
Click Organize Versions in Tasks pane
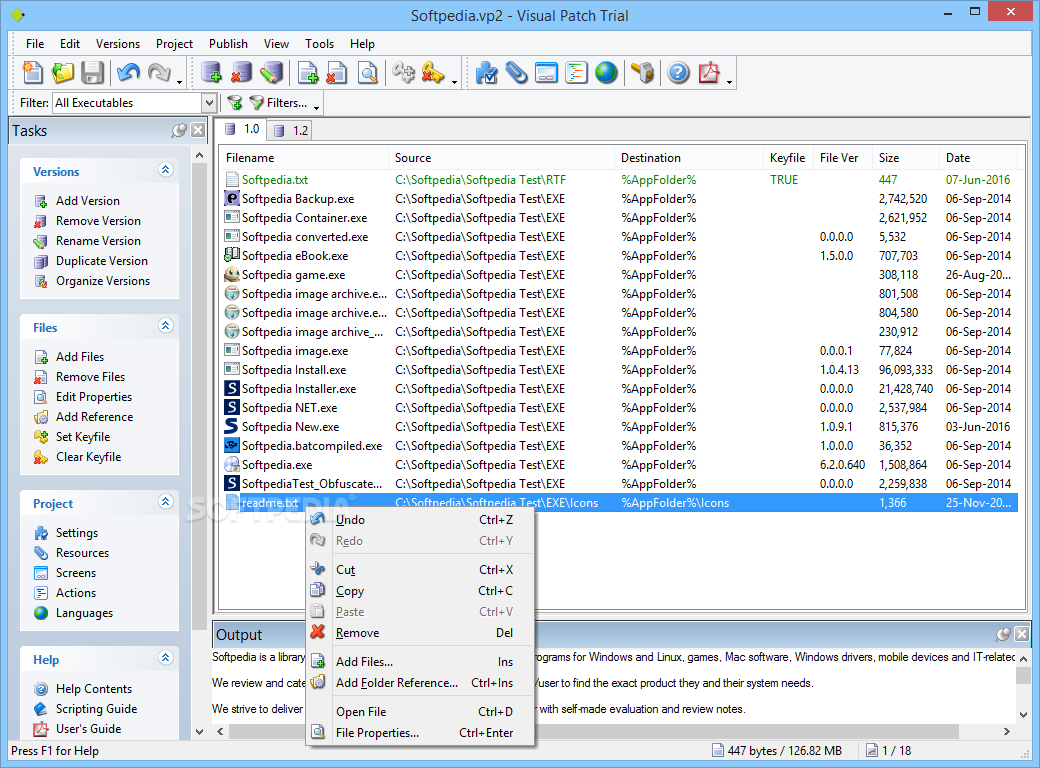[x=103, y=281]
